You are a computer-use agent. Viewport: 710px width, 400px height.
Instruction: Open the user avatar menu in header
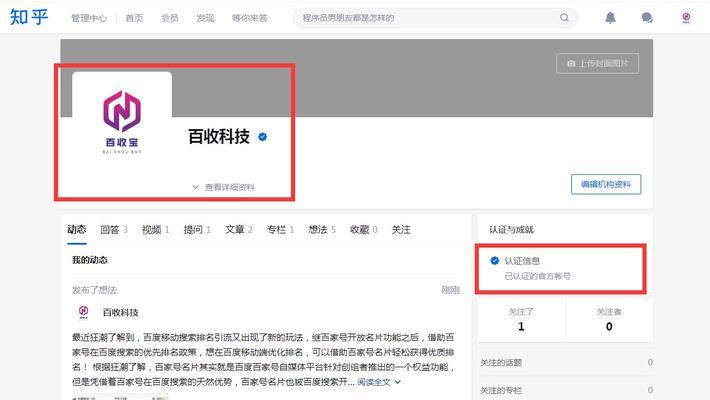coord(686,18)
